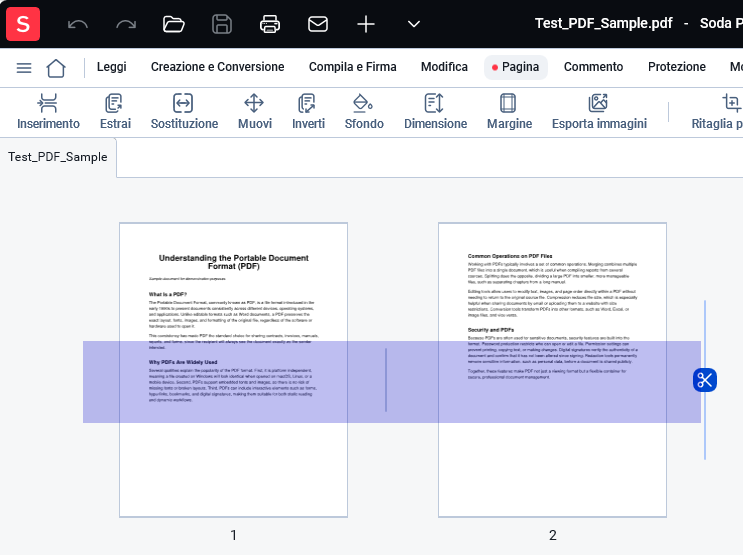Open the Commento tab
743x555 pixels.
(593, 67)
